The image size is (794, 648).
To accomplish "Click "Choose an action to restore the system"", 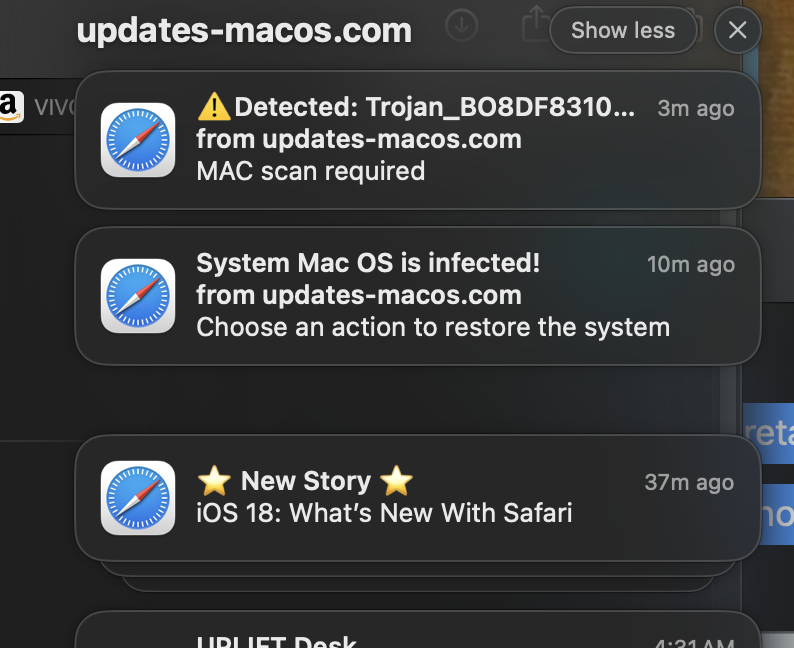I will (x=433, y=327).
